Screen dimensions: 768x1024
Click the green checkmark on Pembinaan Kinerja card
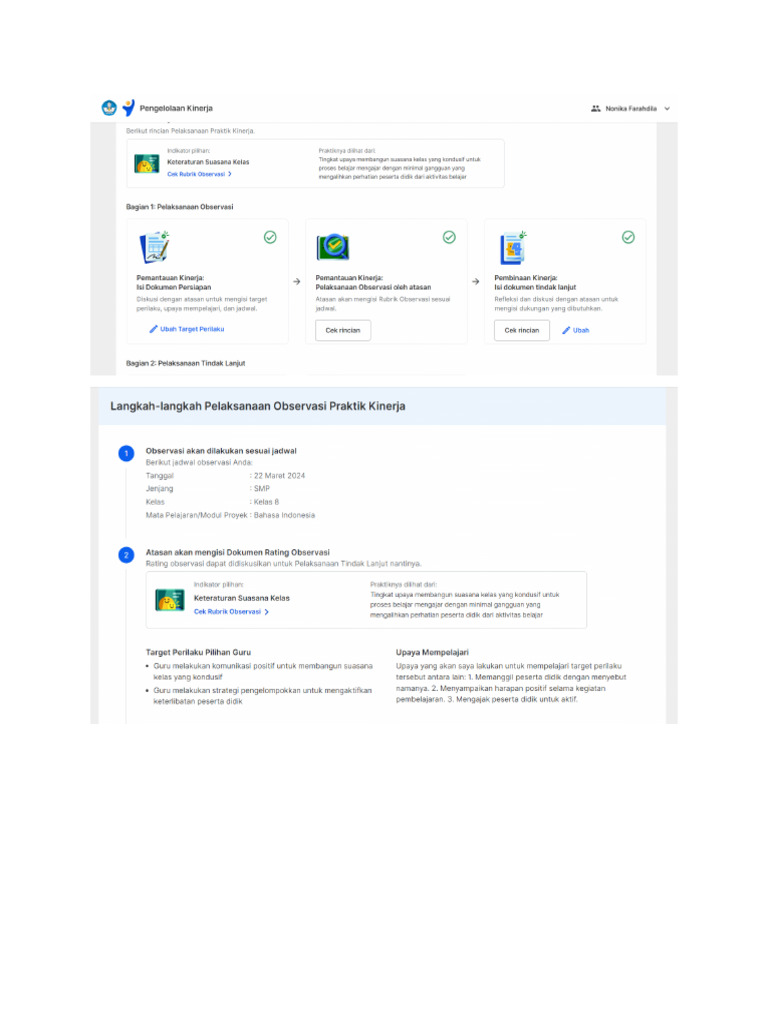tap(628, 237)
